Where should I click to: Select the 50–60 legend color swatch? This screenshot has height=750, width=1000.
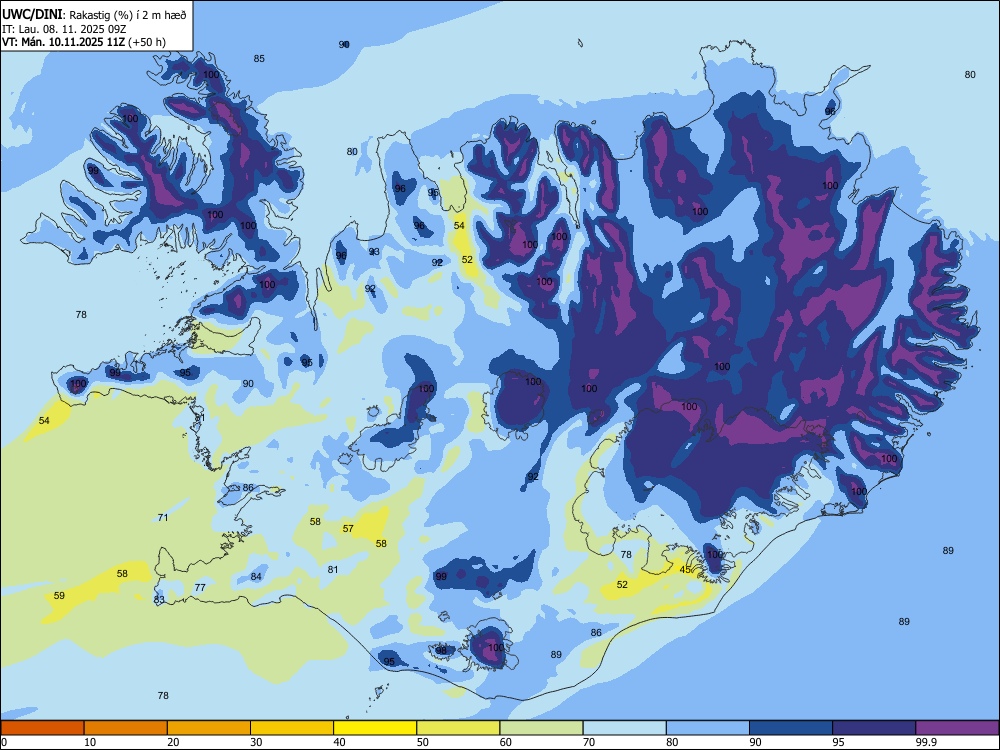(x=459, y=728)
